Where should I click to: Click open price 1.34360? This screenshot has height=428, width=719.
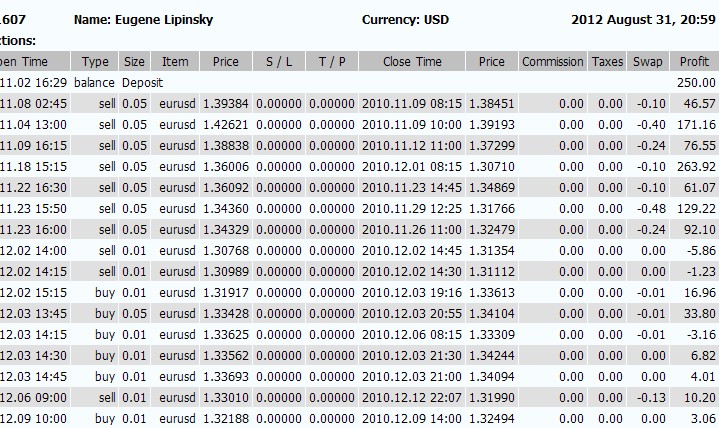pyautogui.click(x=226, y=209)
